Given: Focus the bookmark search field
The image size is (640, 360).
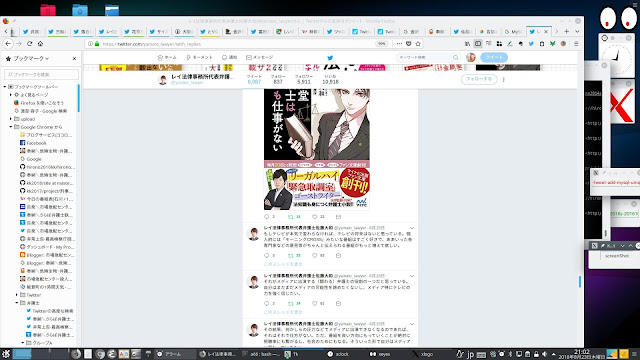Looking at the screenshot, I should 41,74.
